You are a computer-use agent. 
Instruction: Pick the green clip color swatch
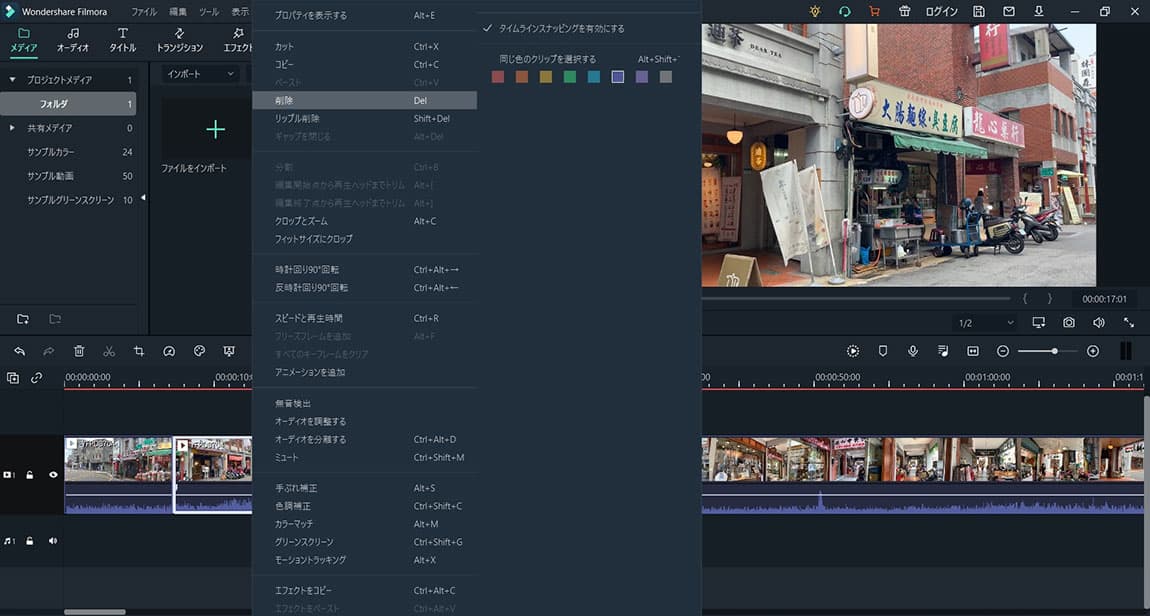[570, 77]
